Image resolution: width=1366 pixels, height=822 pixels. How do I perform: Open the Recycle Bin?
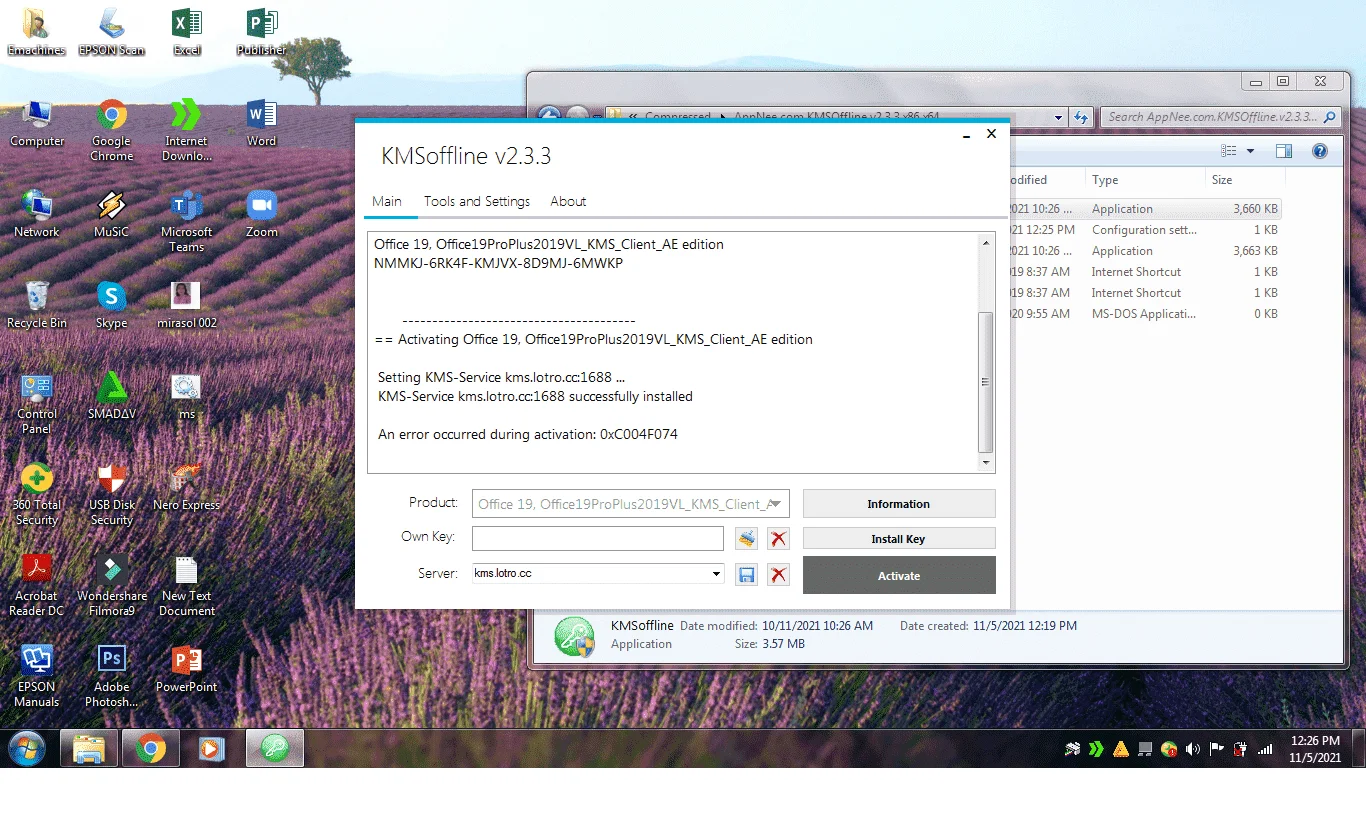(x=37, y=305)
